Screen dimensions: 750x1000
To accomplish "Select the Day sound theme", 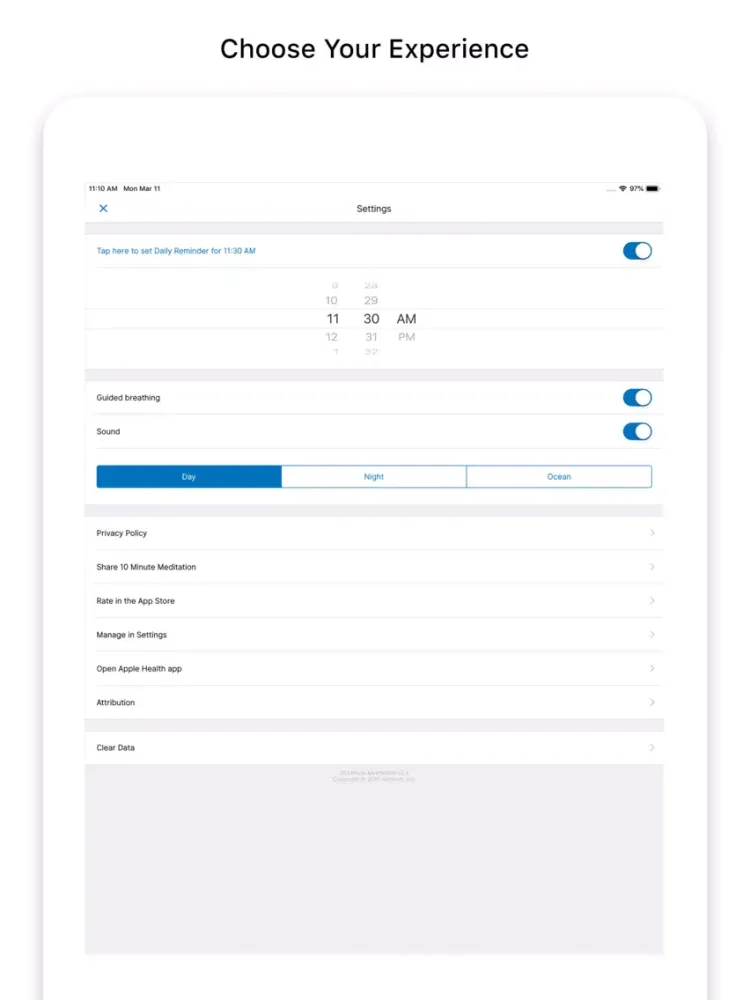I will tap(189, 476).
